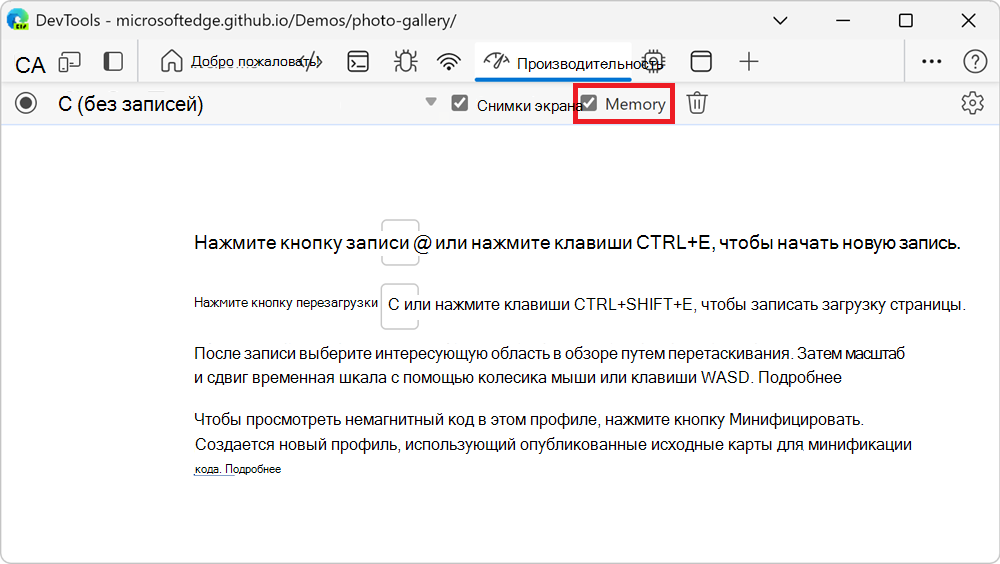This screenshot has width=1000, height=564.
Task: Click the record @ button in instructions
Action: pos(400,242)
